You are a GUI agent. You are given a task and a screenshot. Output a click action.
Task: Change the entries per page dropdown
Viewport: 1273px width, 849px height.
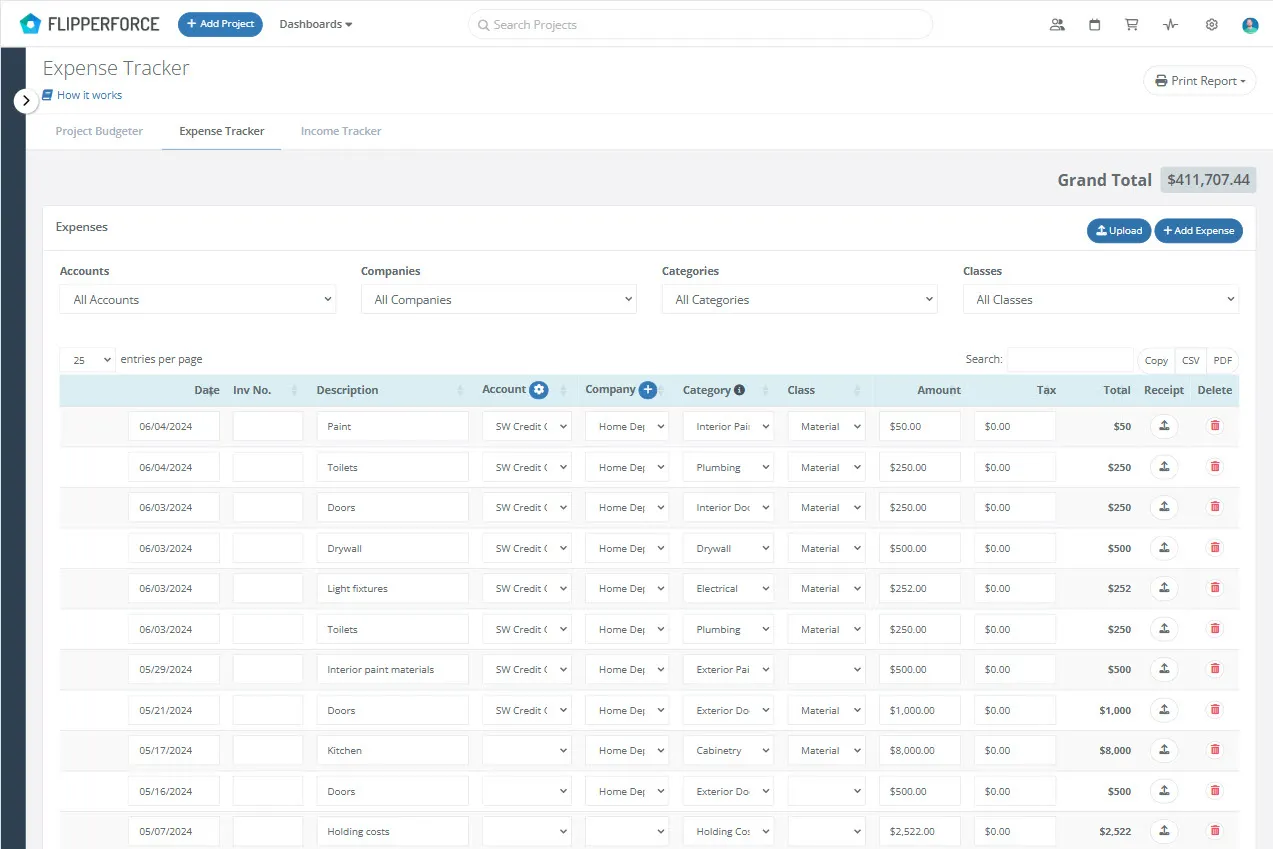(x=88, y=360)
